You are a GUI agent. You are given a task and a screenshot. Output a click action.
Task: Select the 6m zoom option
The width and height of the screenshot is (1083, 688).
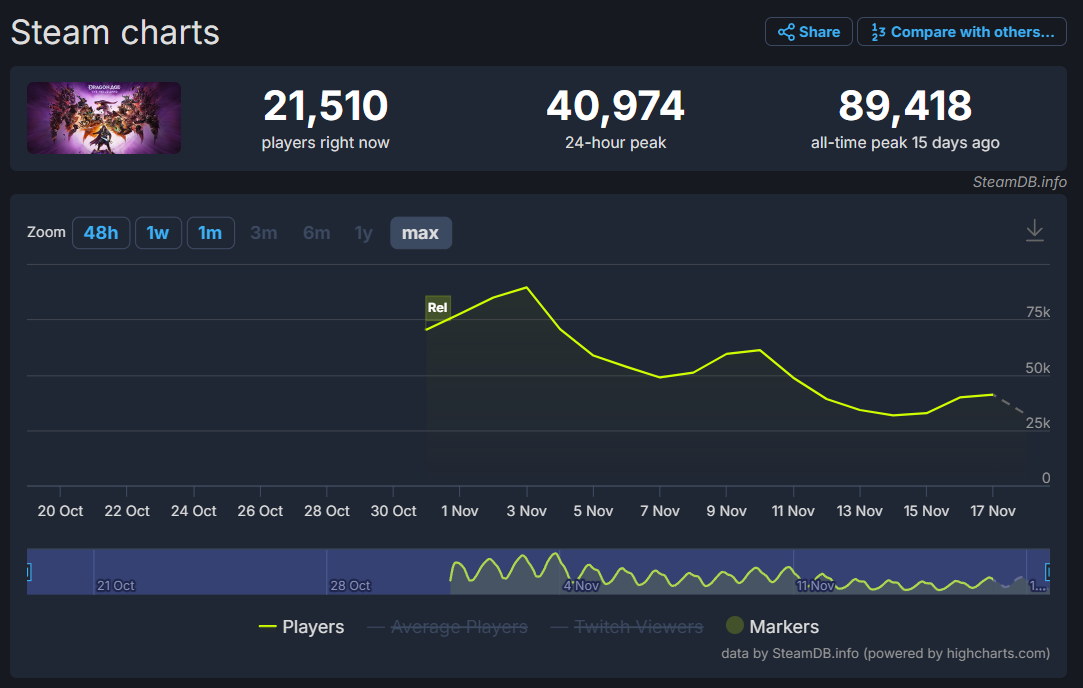pos(316,233)
